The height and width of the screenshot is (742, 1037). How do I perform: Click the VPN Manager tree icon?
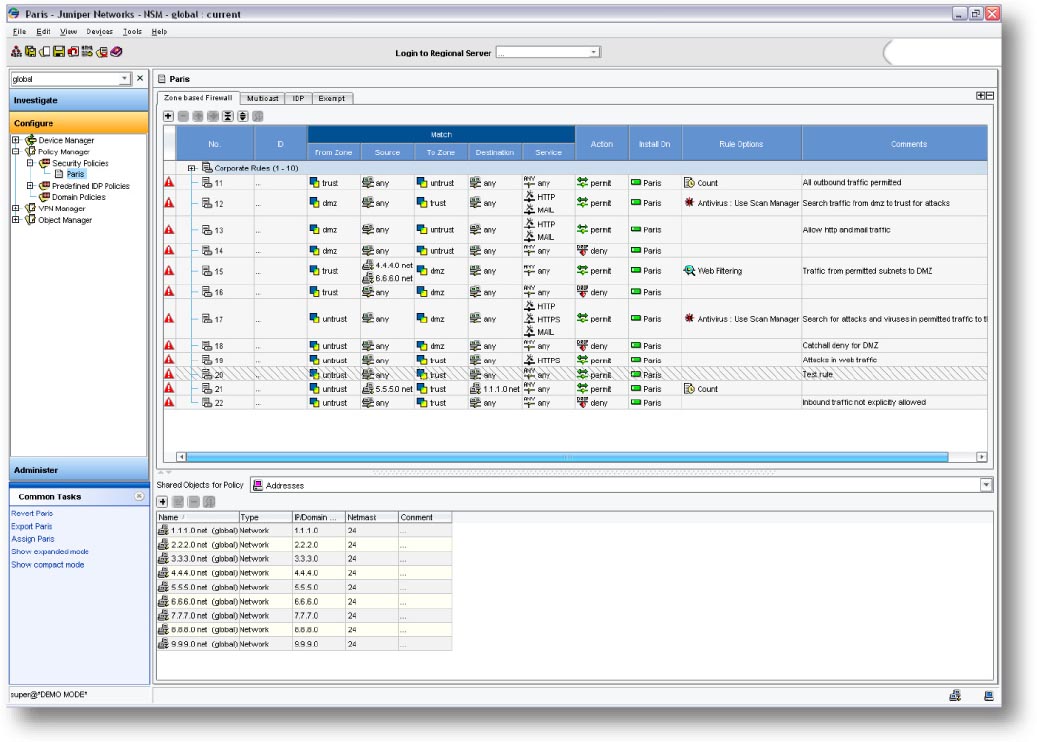point(30,208)
